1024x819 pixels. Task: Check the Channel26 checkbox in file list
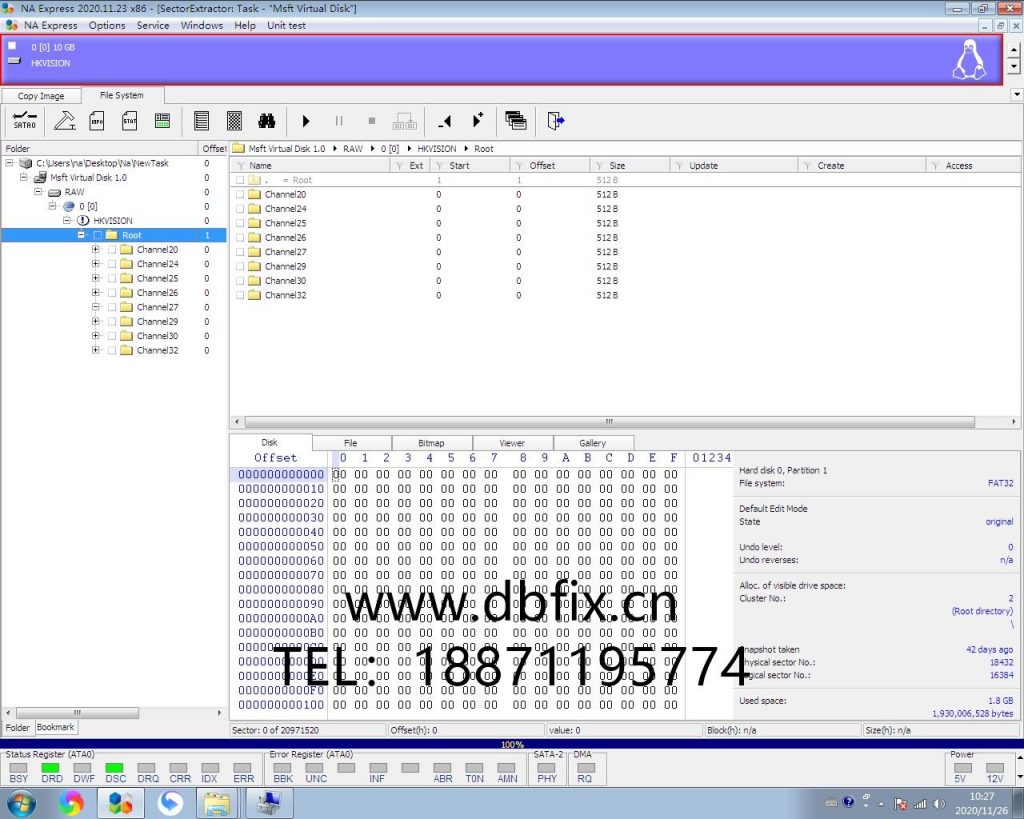coord(240,238)
